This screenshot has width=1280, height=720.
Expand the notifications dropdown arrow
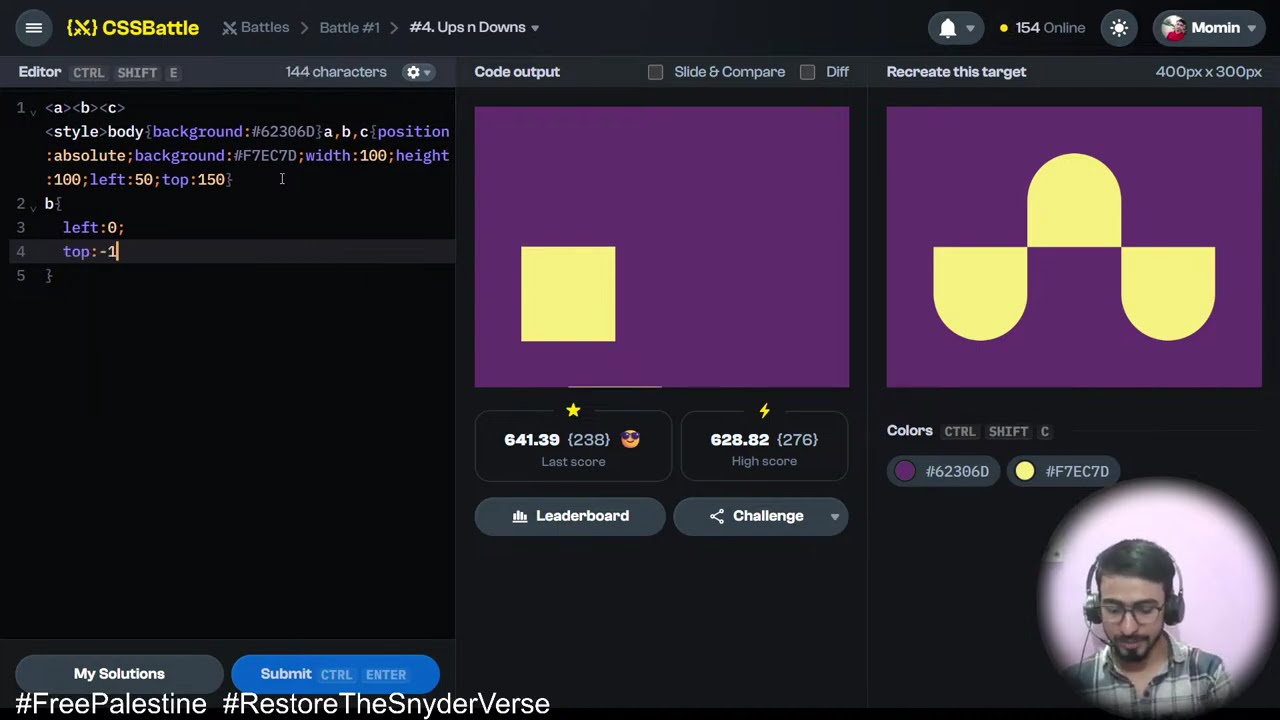coord(970,28)
